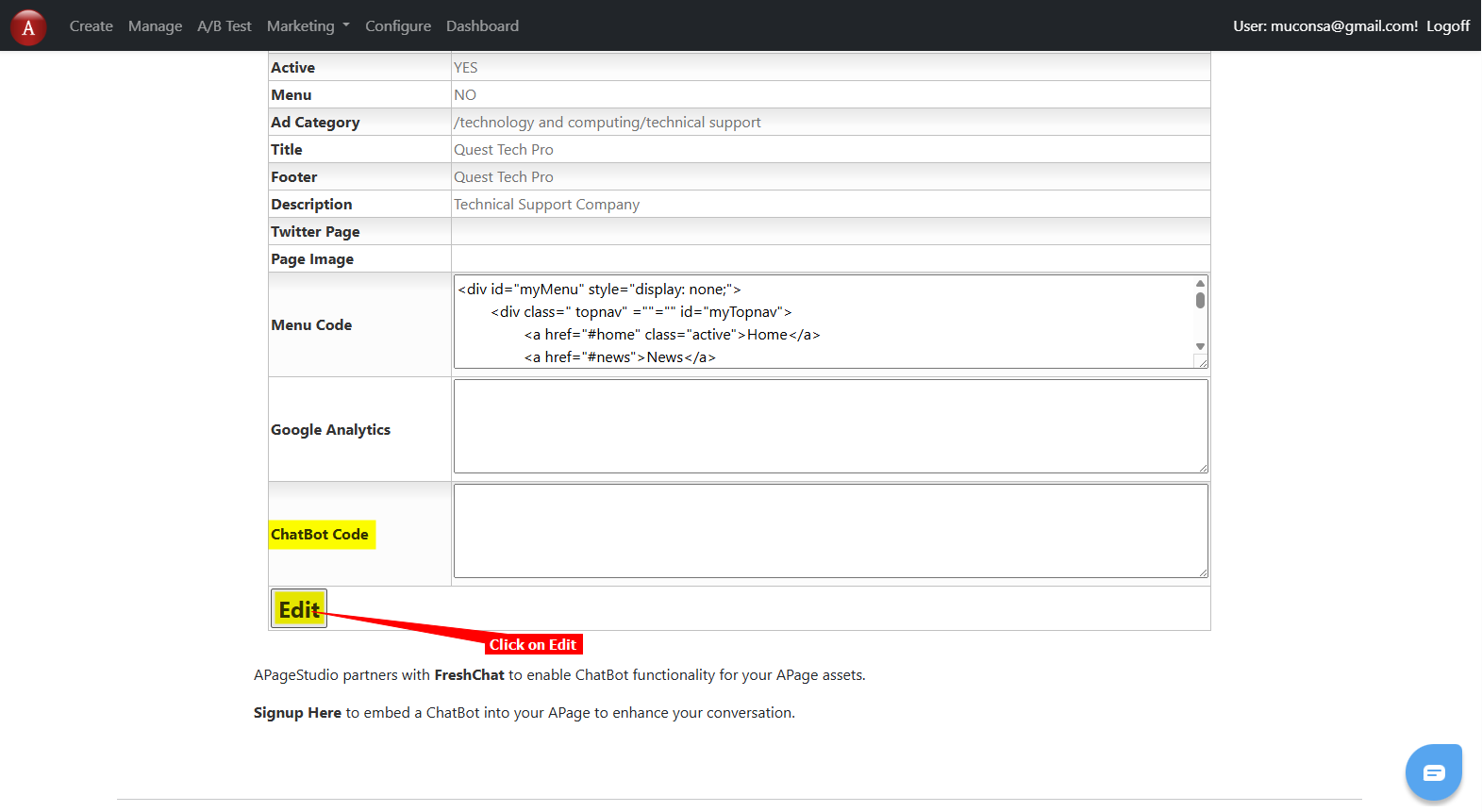1482x812 pixels.
Task: Click the FreshChat partner link
Action: point(469,675)
